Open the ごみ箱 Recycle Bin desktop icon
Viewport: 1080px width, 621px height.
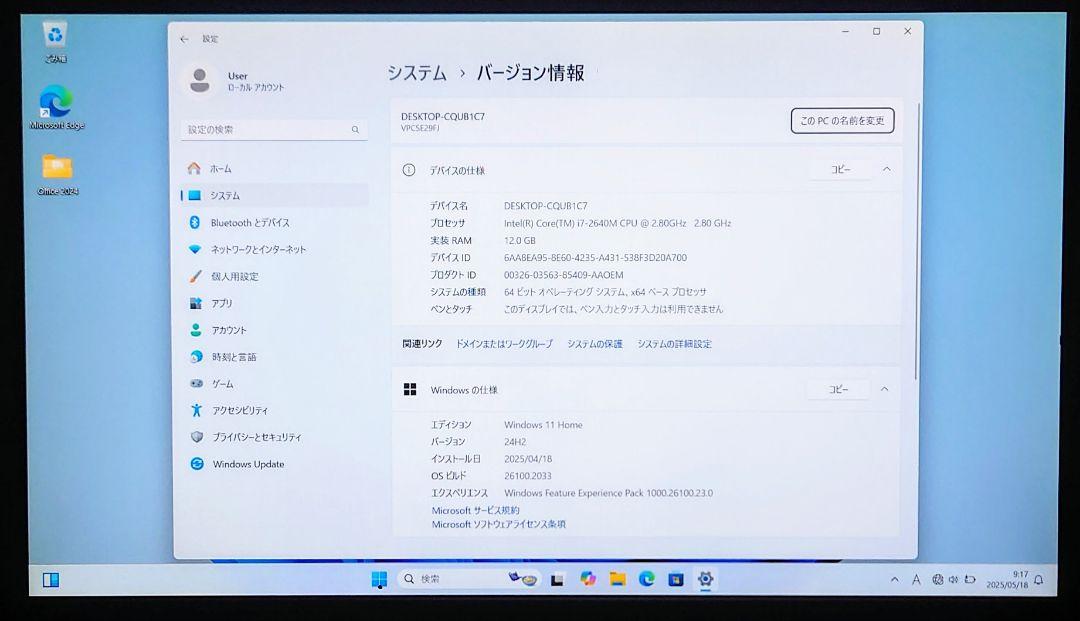point(55,42)
